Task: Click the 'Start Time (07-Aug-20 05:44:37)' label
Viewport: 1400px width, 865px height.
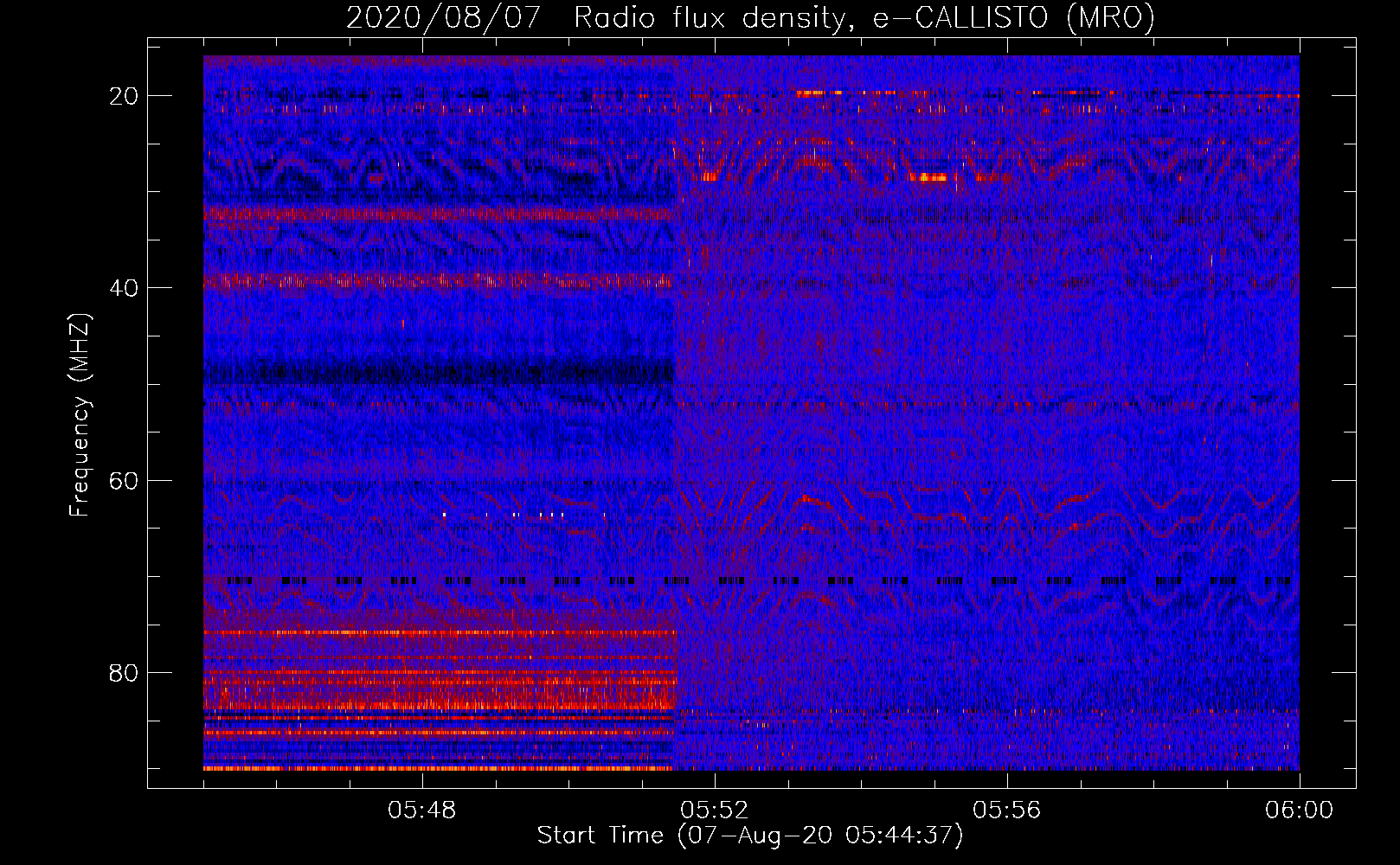Action: pyautogui.click(x=750, y=836)
